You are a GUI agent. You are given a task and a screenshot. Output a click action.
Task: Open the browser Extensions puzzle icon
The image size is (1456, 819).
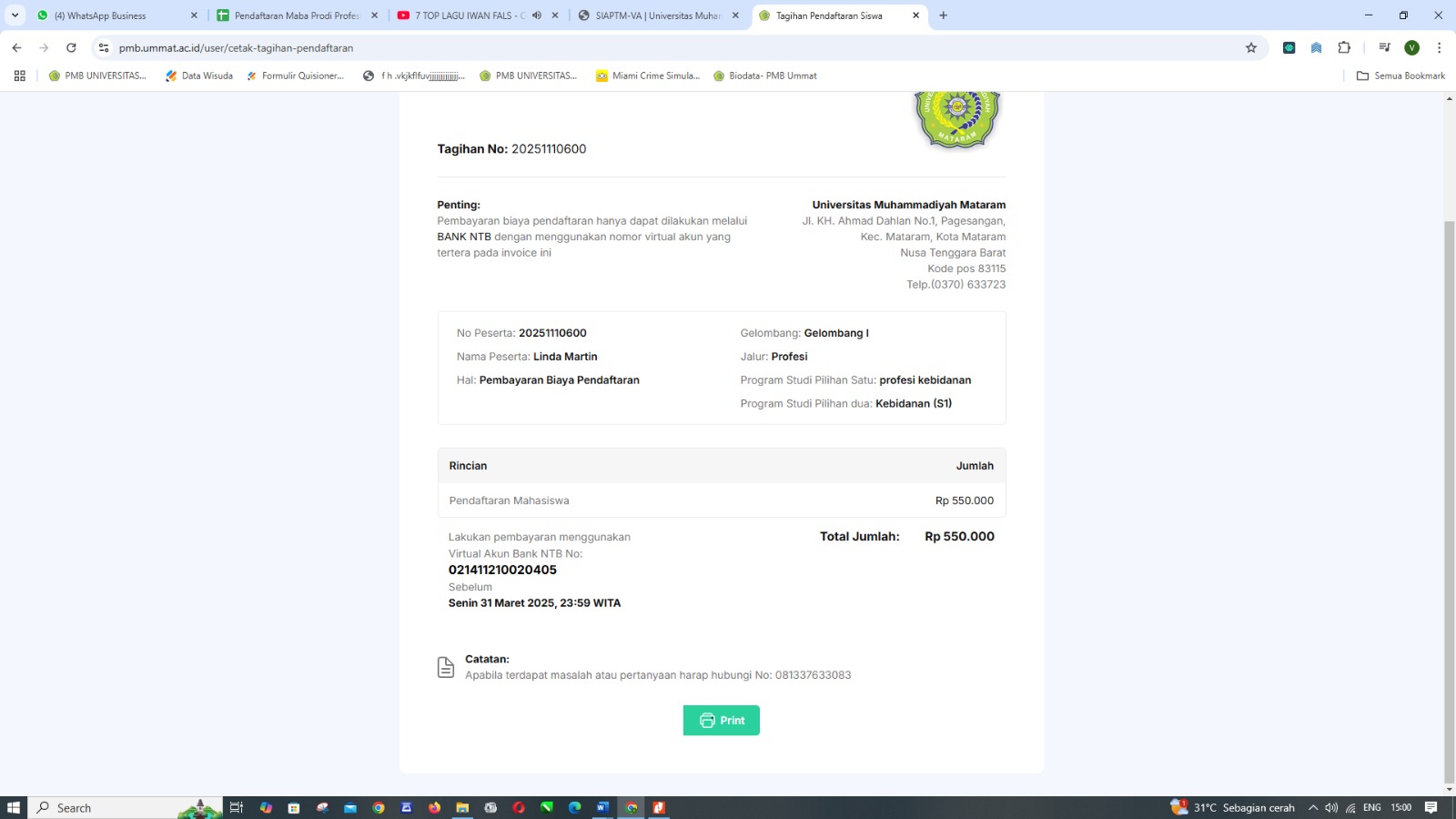[1344, 48]
